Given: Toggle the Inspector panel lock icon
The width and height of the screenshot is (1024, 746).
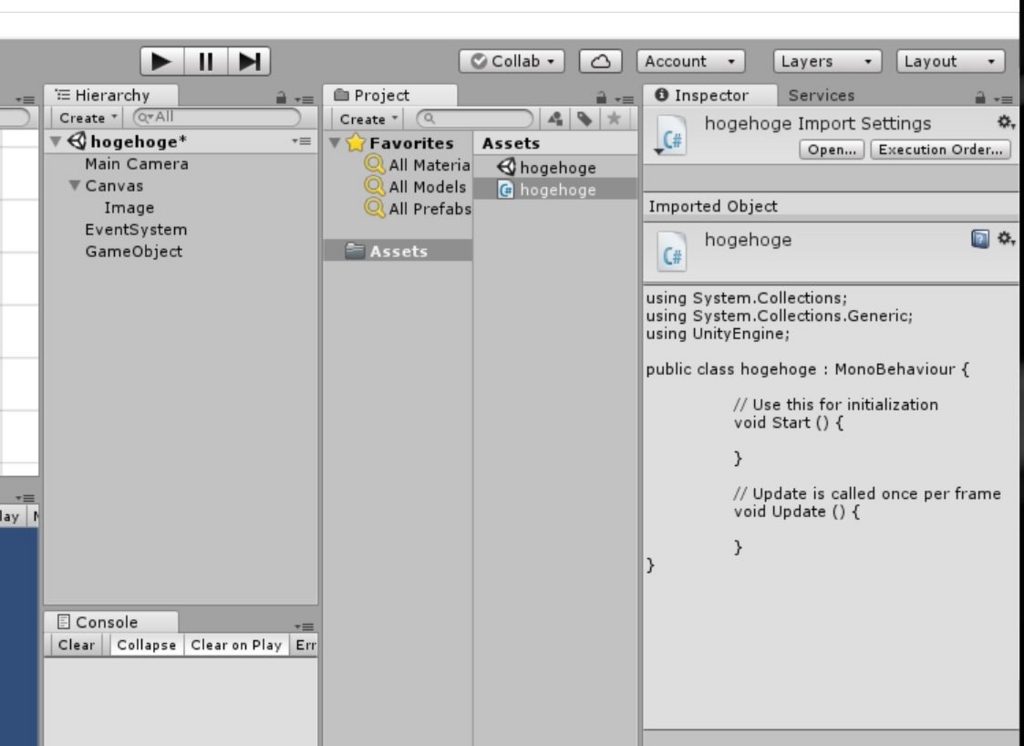Looking at the screenshot, I should point(980,98).
